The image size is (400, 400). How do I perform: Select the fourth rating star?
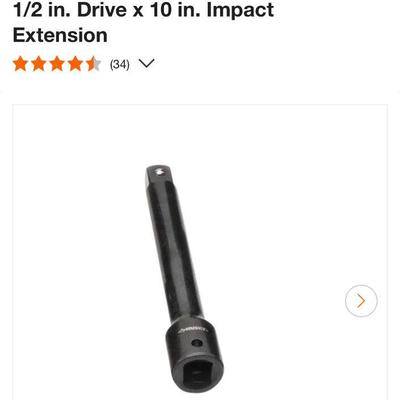click(x=75, y=64)
